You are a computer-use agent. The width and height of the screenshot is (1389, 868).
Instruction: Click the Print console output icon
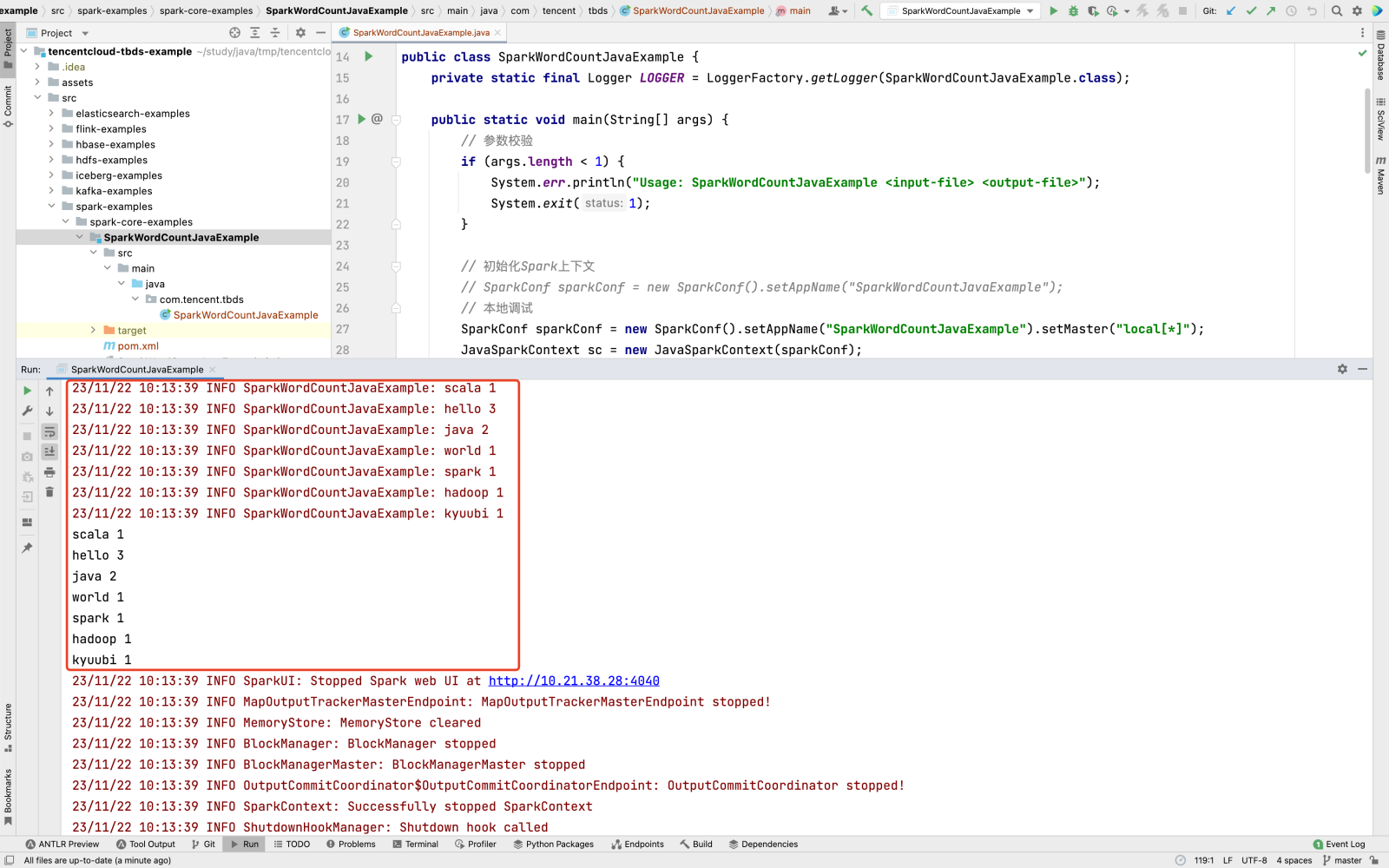tap(49, 472)
